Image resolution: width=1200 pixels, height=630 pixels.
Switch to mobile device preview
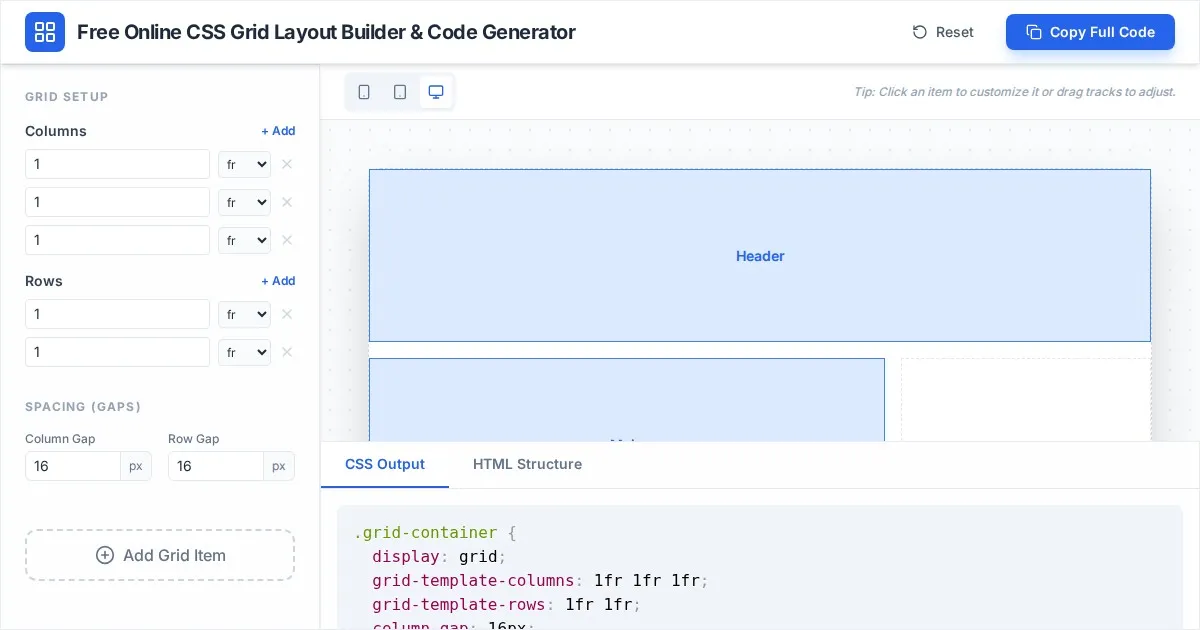coord(364,92)
